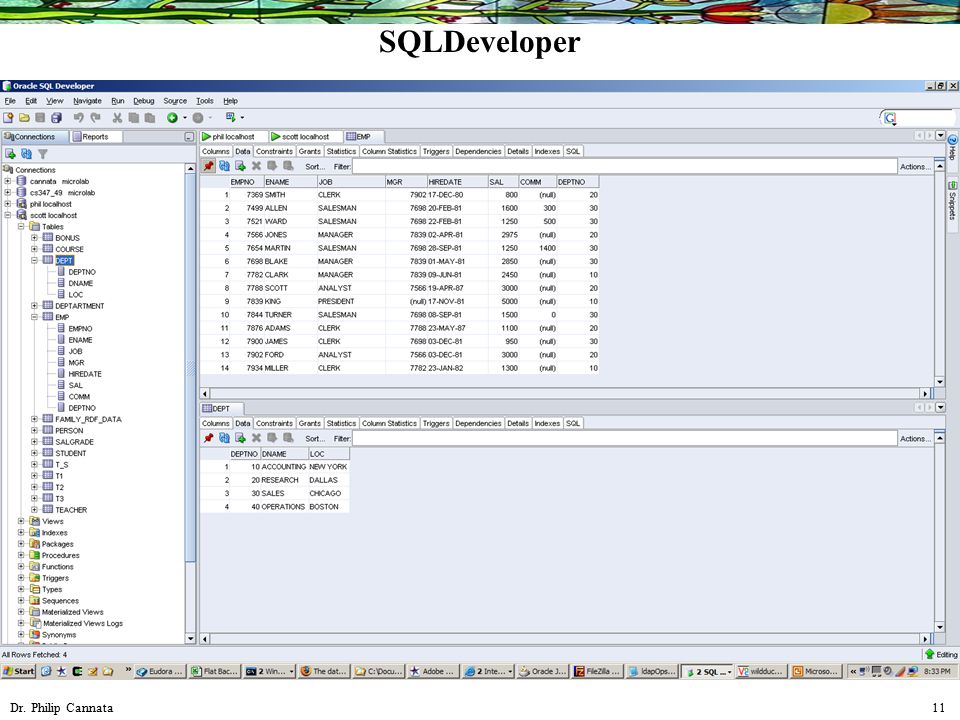Open dropdown arrow next to SQL Worksheet icon
The width and height of the screenshot is (960, 720).
[x=242, y=118]
